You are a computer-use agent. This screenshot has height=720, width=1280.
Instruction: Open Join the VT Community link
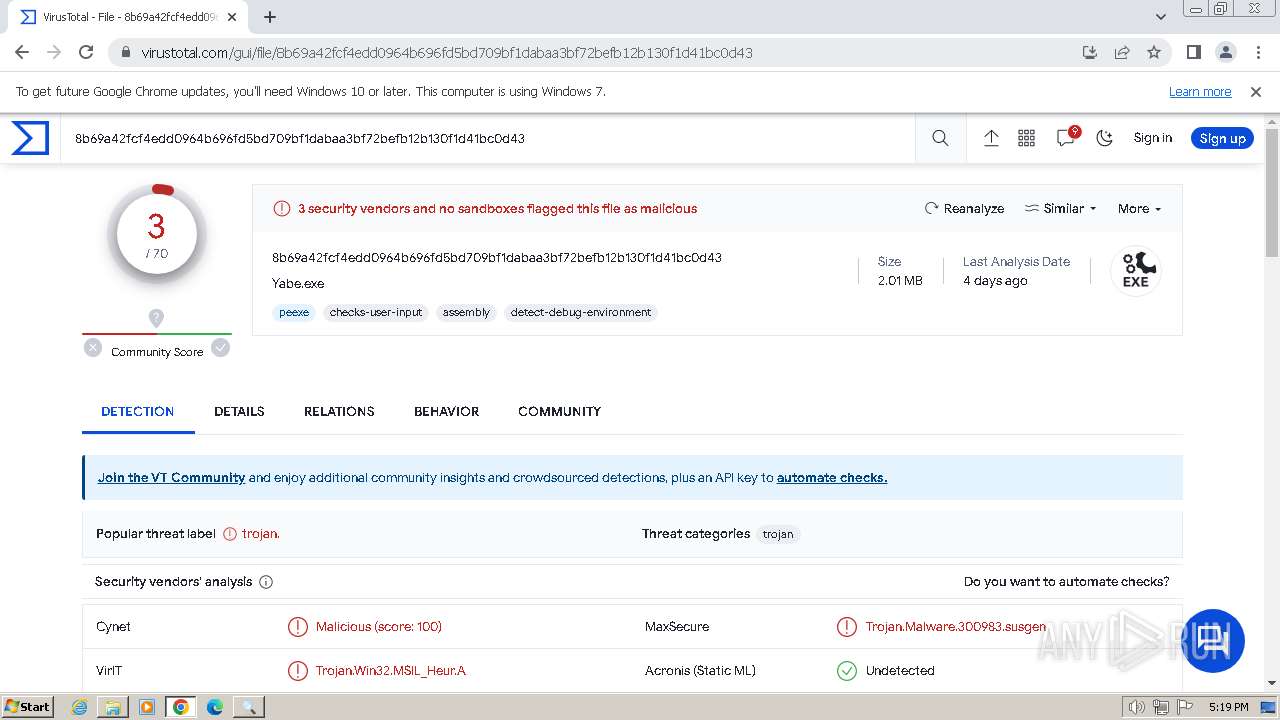171,477
